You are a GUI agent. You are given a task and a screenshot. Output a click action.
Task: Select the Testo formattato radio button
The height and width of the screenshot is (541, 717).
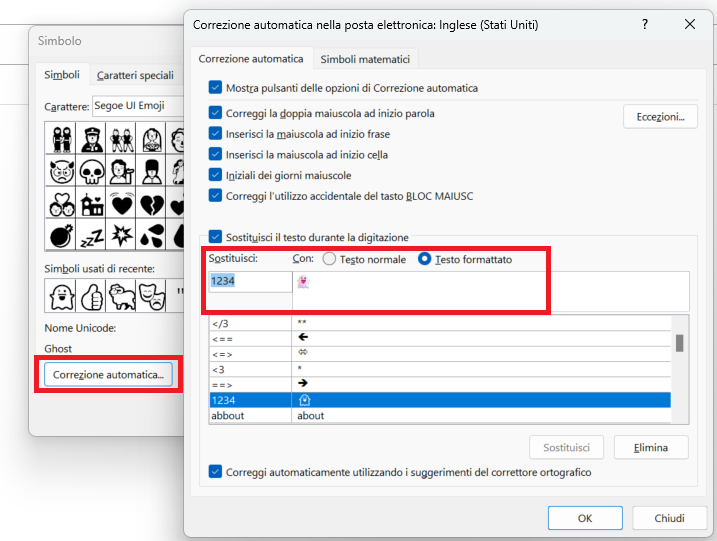pyautogui.click(x=424, y=259)
